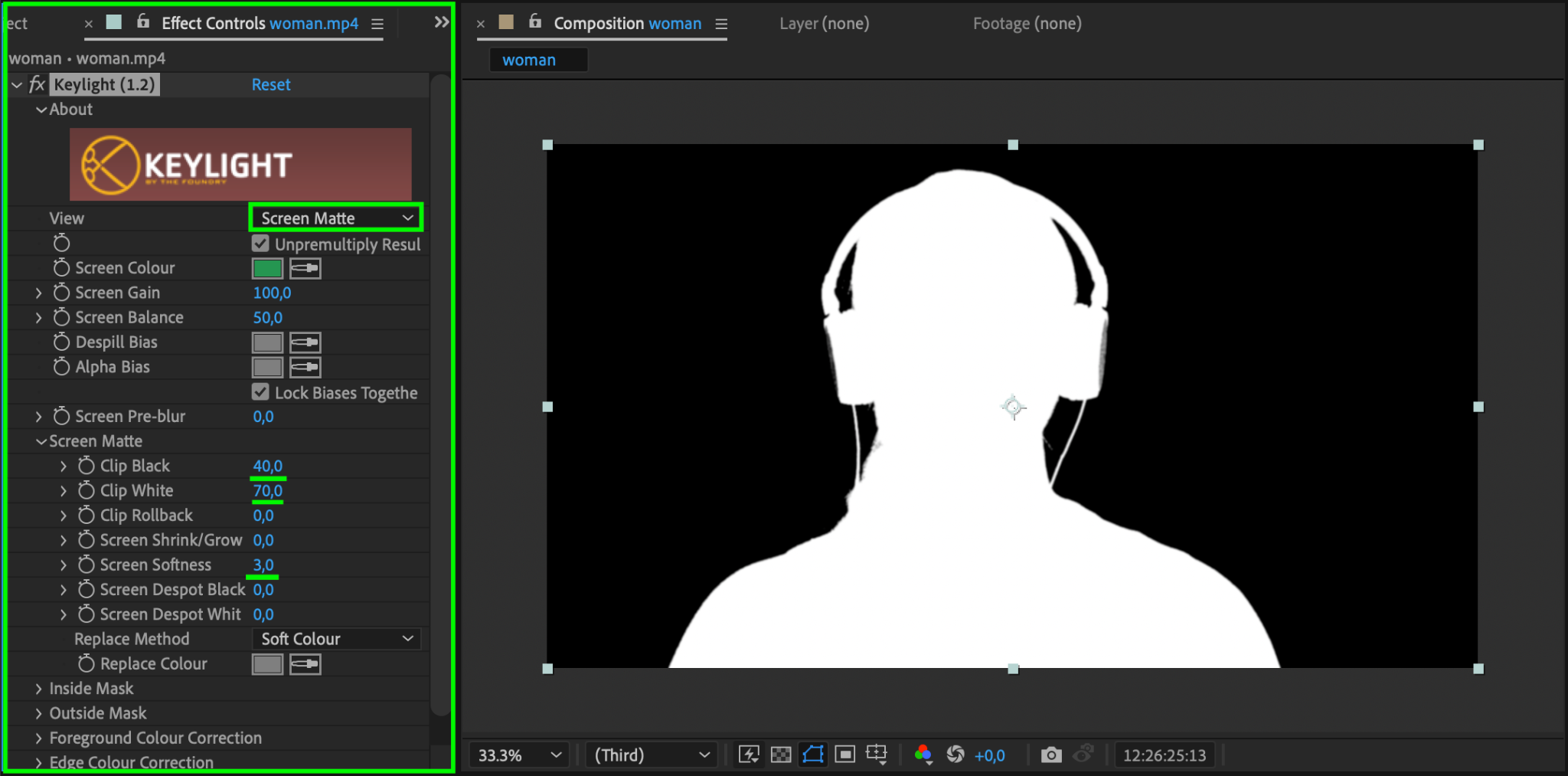Viewport: 1568px width, 776px height.
Task: Switch to Effect Controls woman.mp4 tab
Action: tap(260, 23)
